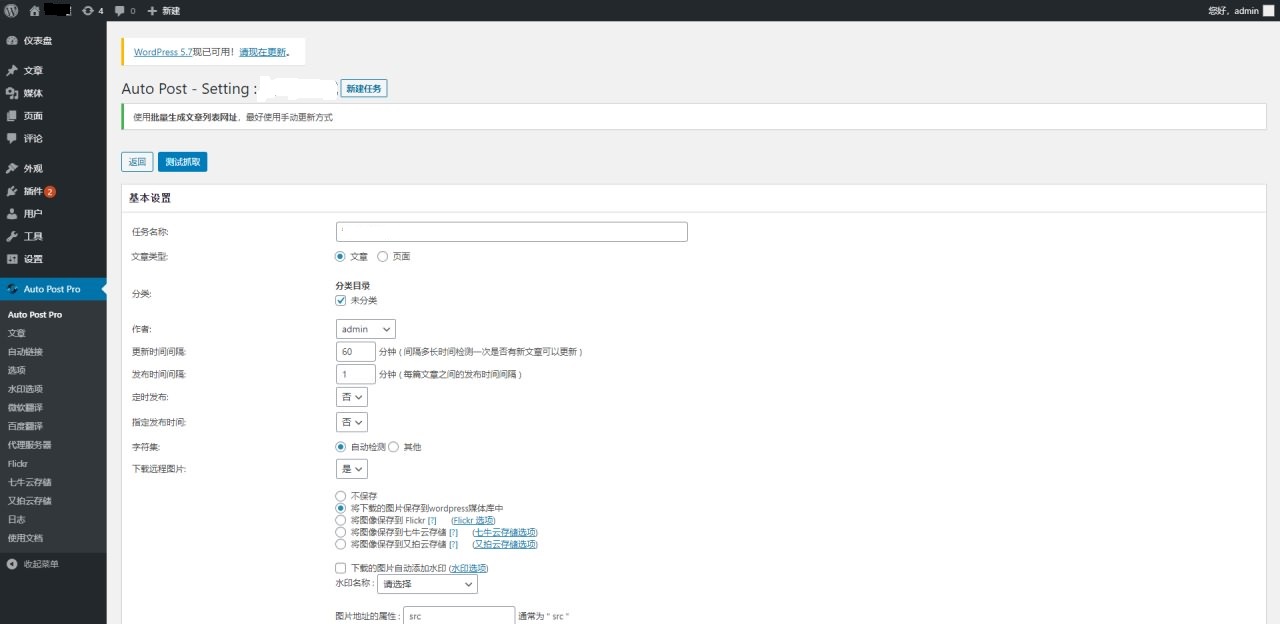Screen dimensions: 1280x624
Task: Click the admin avatar thumbnail
Action: (1269, 10)
